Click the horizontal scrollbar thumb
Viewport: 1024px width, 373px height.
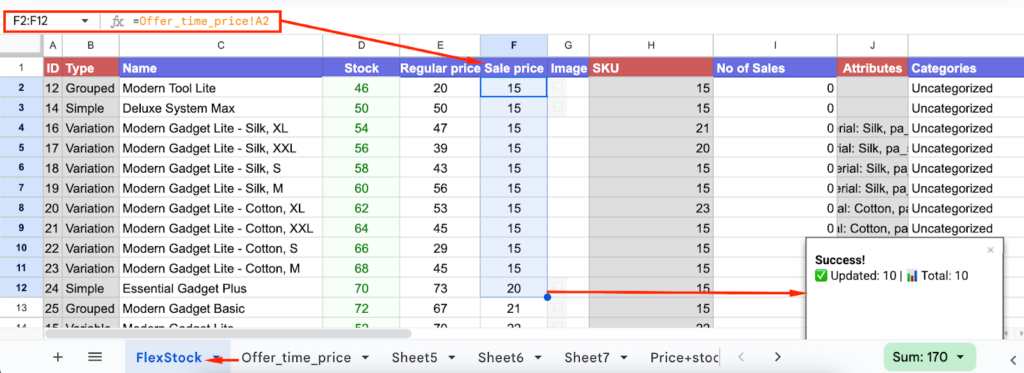pos(228,333)
